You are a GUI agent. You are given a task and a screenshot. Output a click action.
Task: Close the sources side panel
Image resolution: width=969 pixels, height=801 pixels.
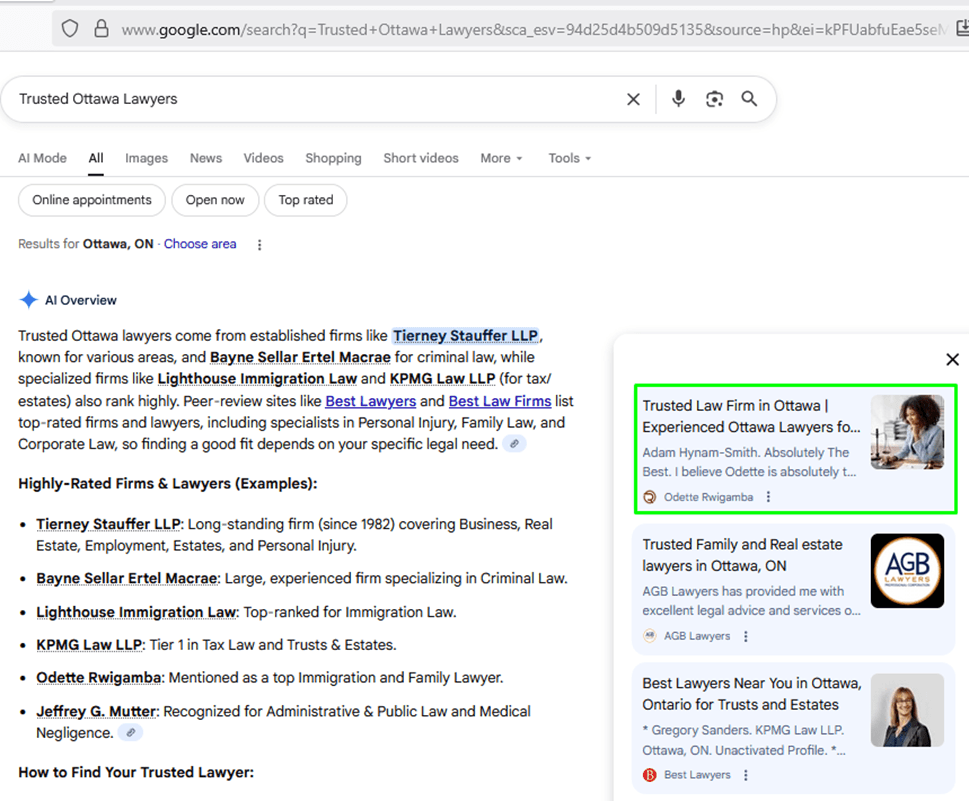point(952,360)
